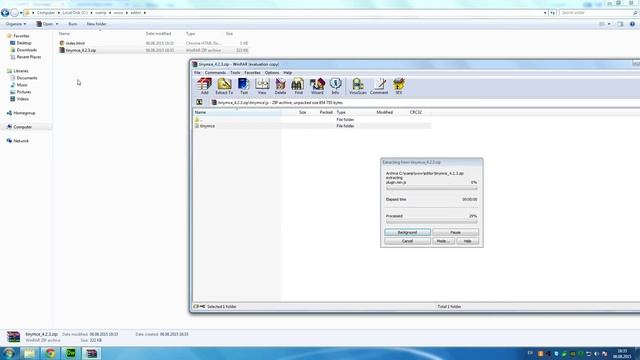Open the view options dropdown in Explorer
Screen dimensions: 640x360
pyautogui.click(x=609, y=24)
